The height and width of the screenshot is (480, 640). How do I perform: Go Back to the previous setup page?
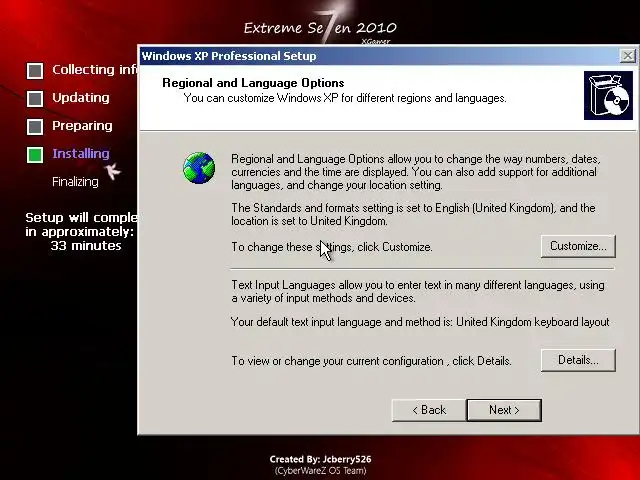pyautogui.click(x=429, y=410)
